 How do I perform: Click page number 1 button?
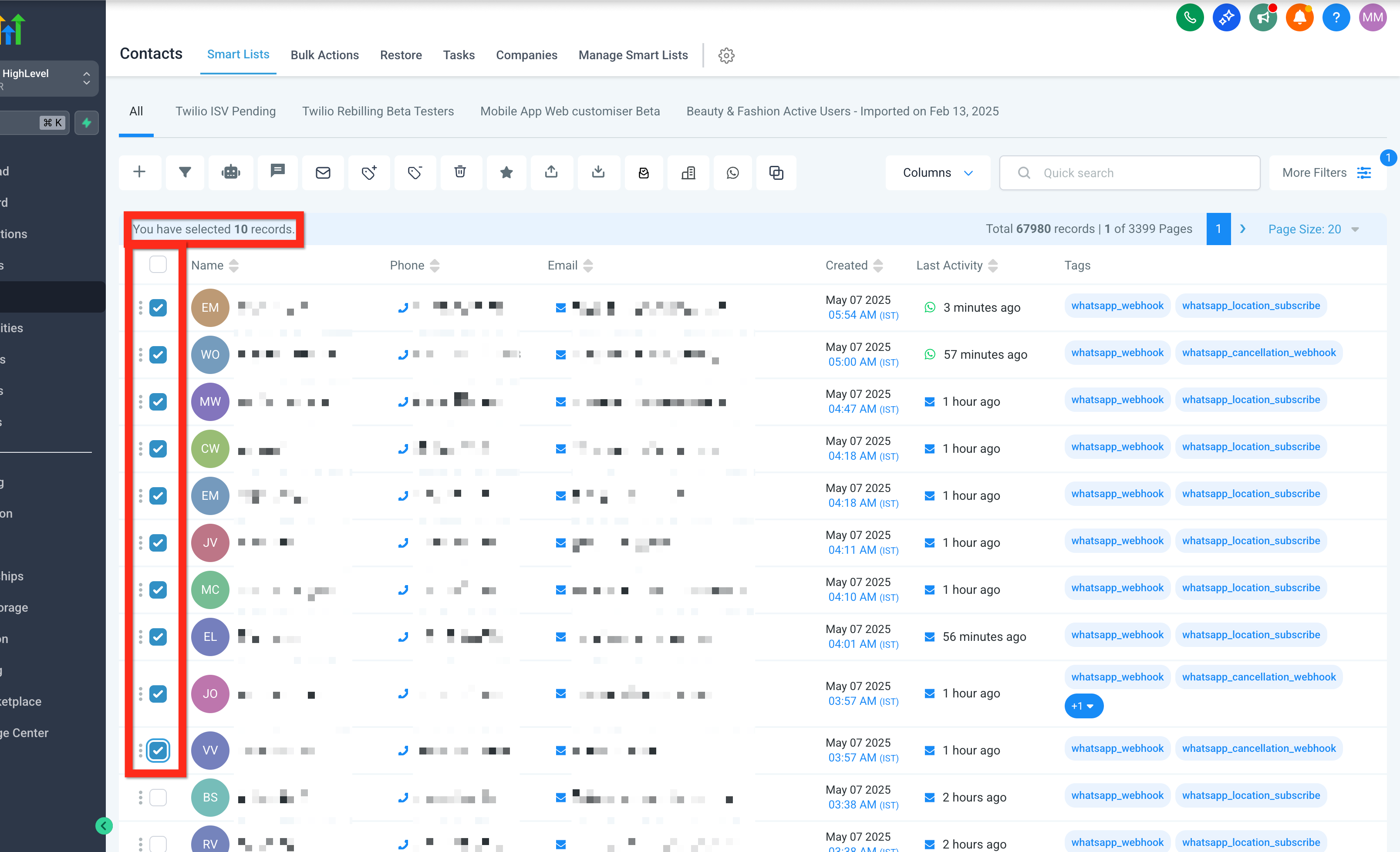(x=1218, y=229)
